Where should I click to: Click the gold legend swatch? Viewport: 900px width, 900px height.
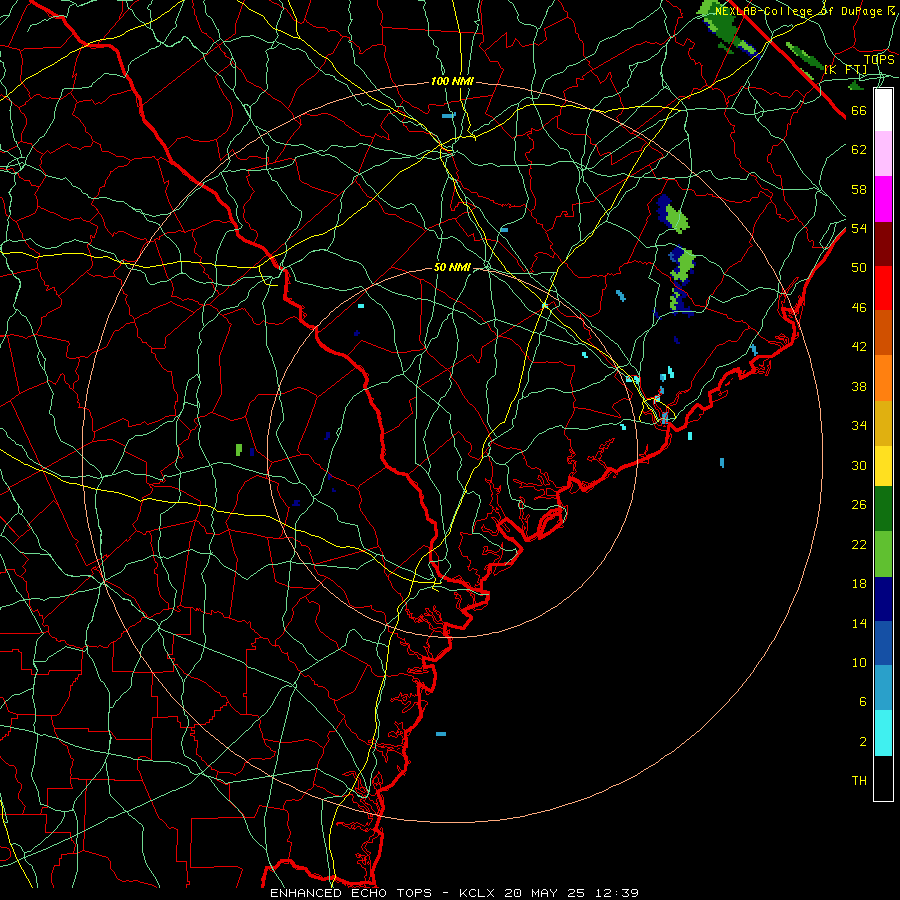click(x=883, y=423)
